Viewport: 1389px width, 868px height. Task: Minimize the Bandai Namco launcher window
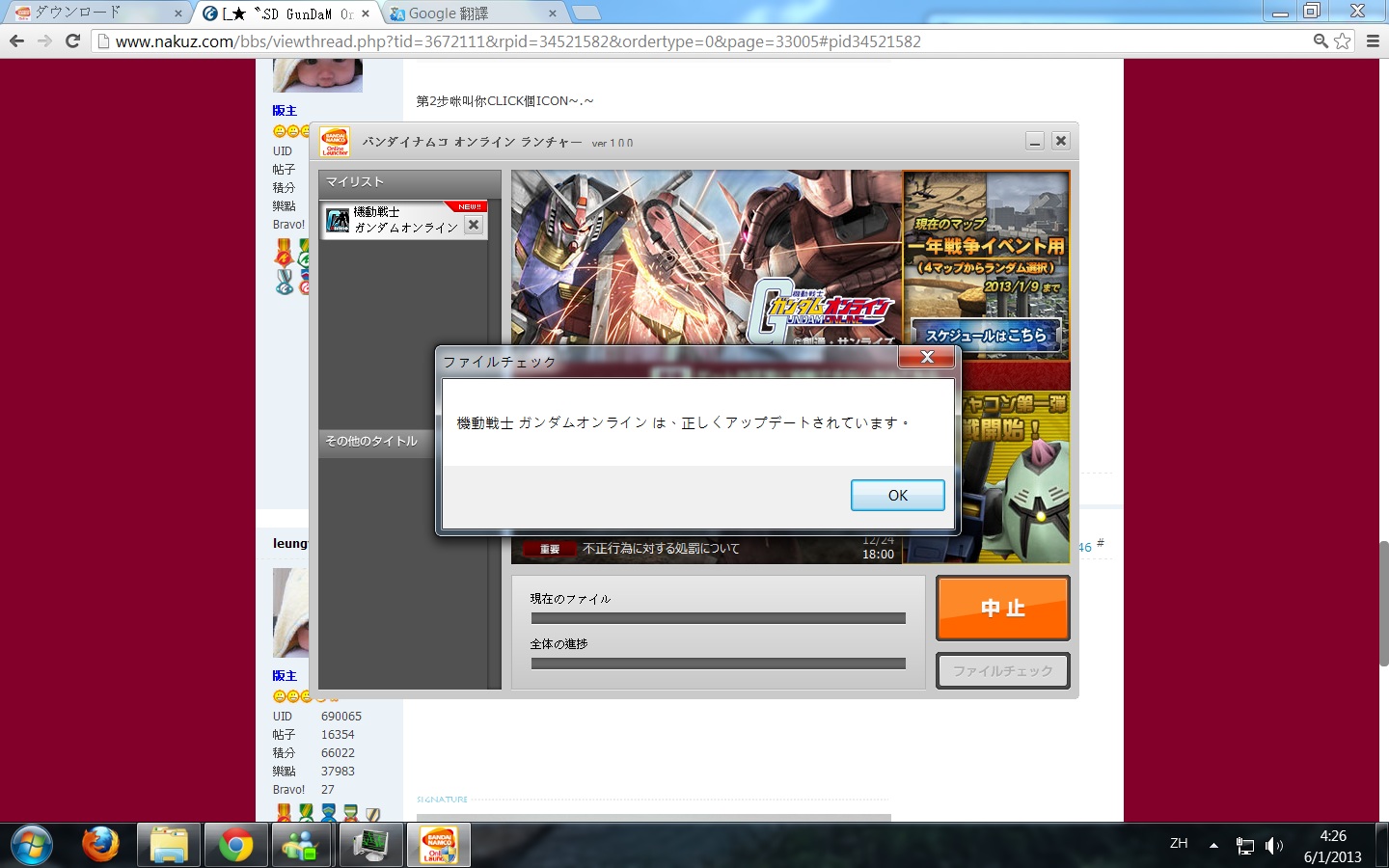[1035, 141]
